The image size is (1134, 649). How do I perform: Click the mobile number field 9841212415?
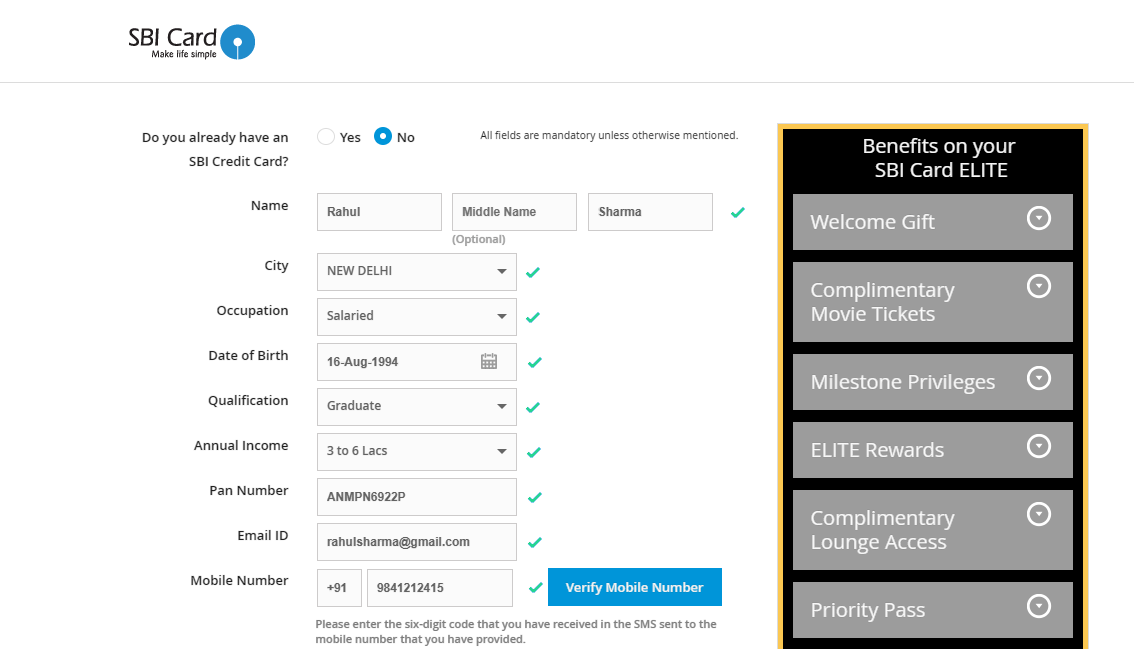click(x=440, y=588)
